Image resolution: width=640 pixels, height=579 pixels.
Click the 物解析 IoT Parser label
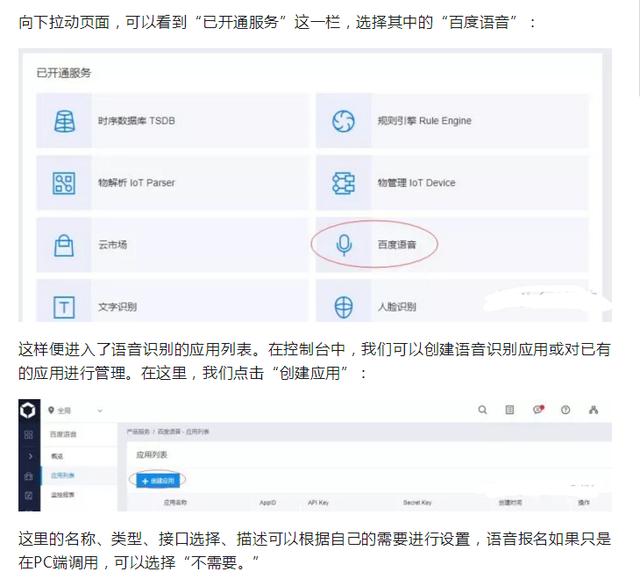tap(136, 182)
